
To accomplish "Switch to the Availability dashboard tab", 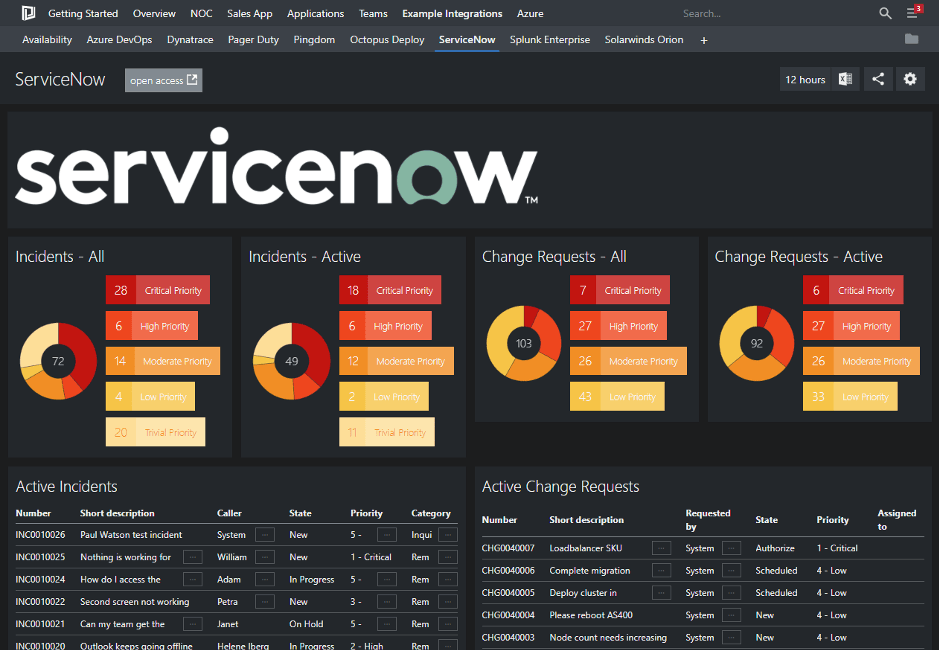I will pos(47,40).
